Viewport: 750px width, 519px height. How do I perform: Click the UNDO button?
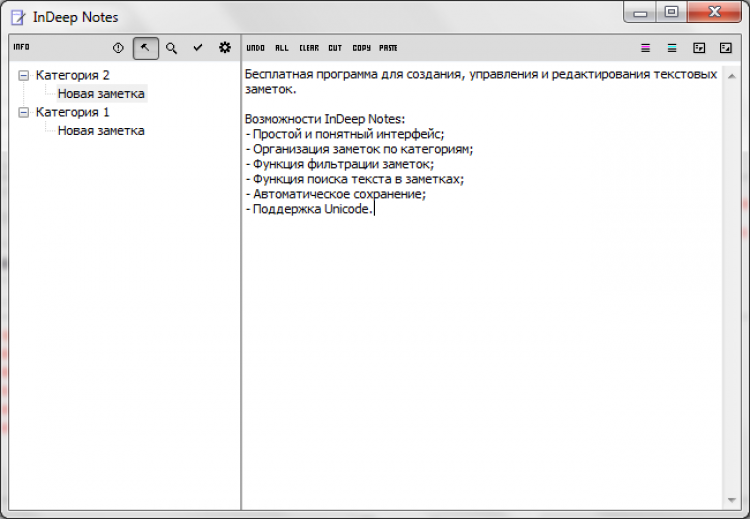pyautogui.click(x=255, y=48)
